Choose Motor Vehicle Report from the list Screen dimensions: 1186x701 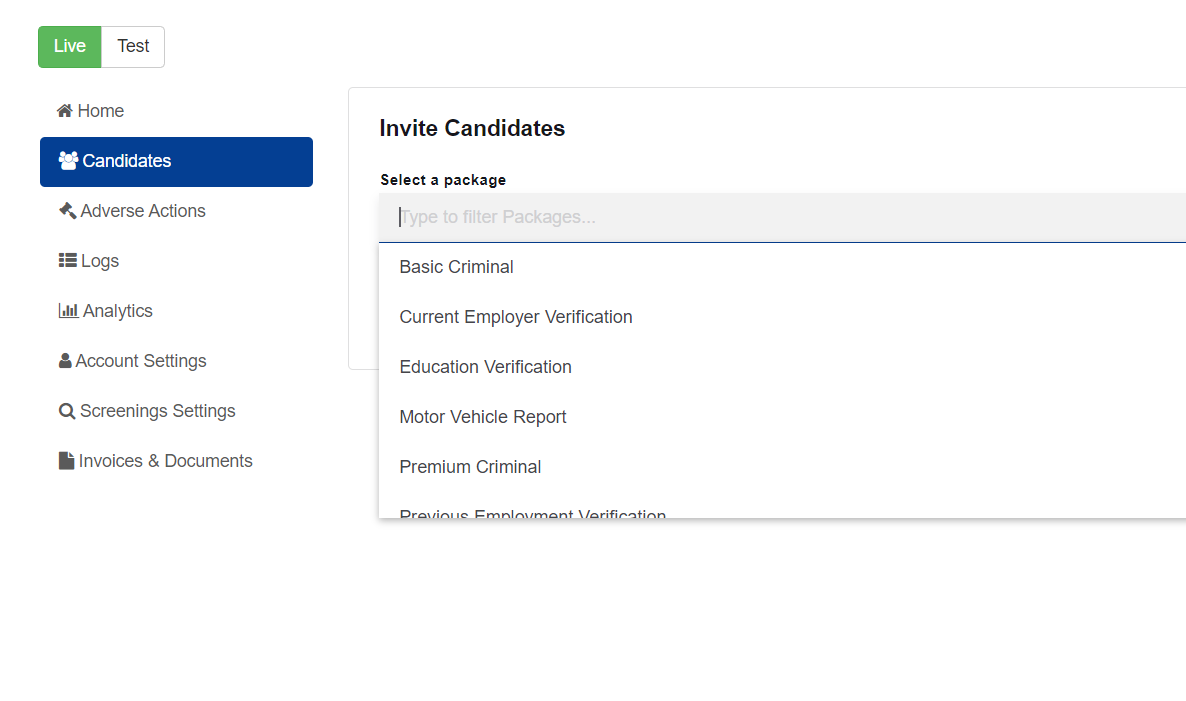click(483, 417)
